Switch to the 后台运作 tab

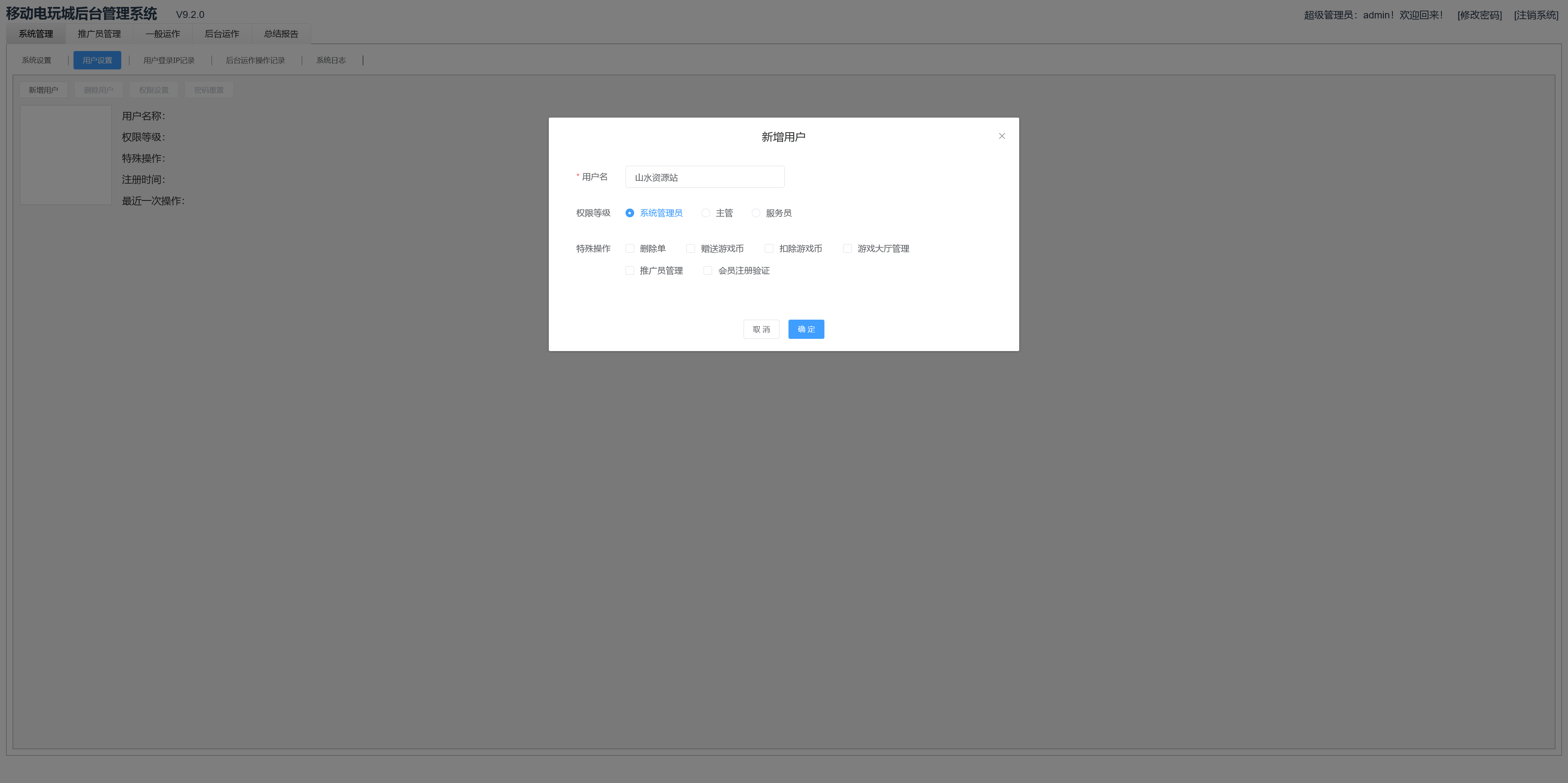point(222,34)
